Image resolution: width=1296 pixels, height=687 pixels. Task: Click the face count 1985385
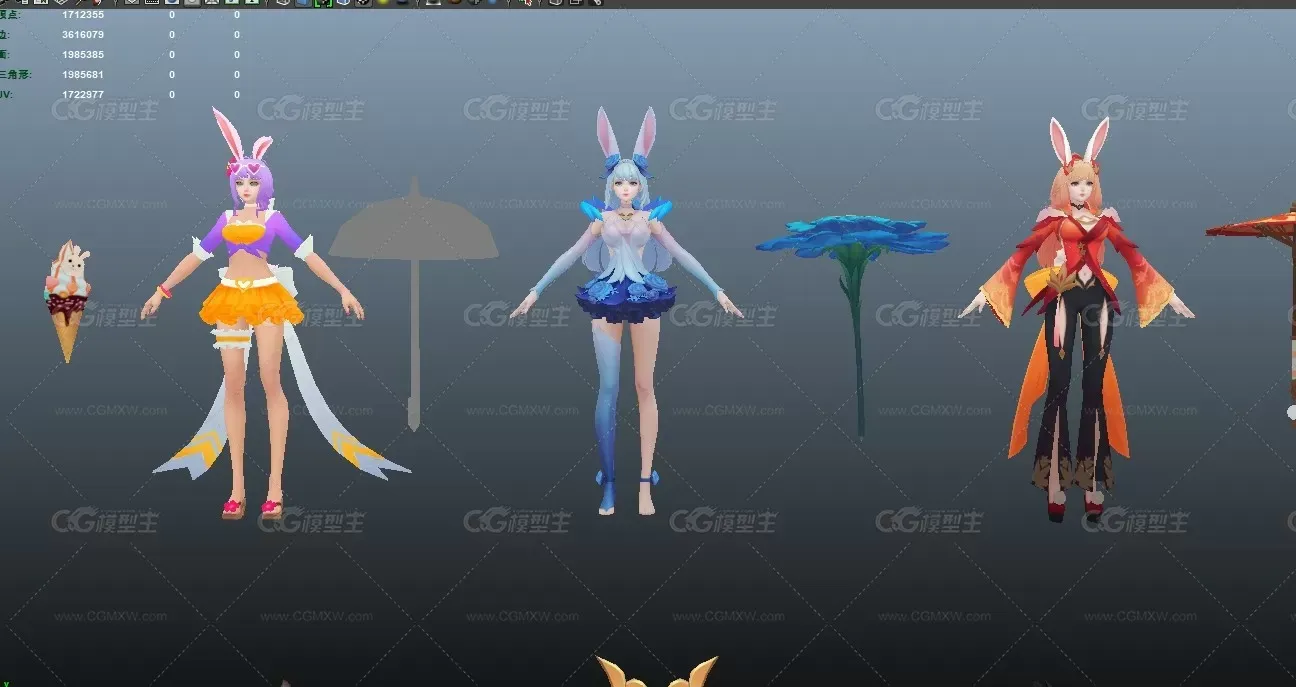[x=83, y=55]
